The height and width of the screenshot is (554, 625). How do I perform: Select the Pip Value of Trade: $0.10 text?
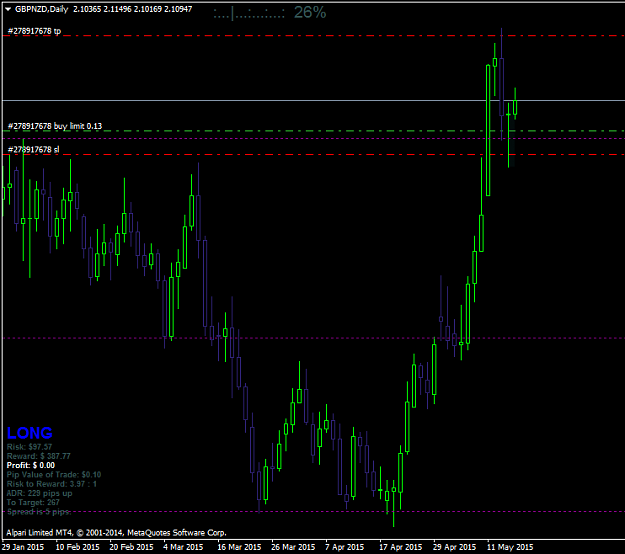pos(54,475)
